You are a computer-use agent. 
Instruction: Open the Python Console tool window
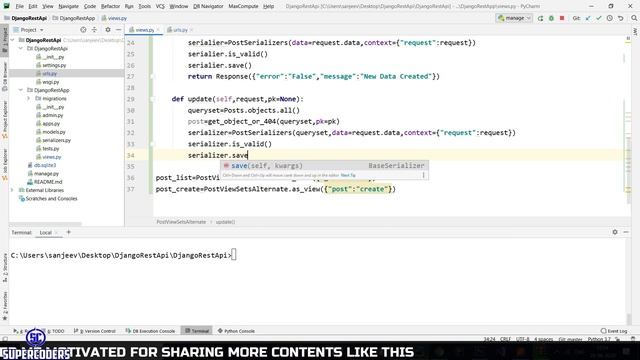click(x=236, y=331)
